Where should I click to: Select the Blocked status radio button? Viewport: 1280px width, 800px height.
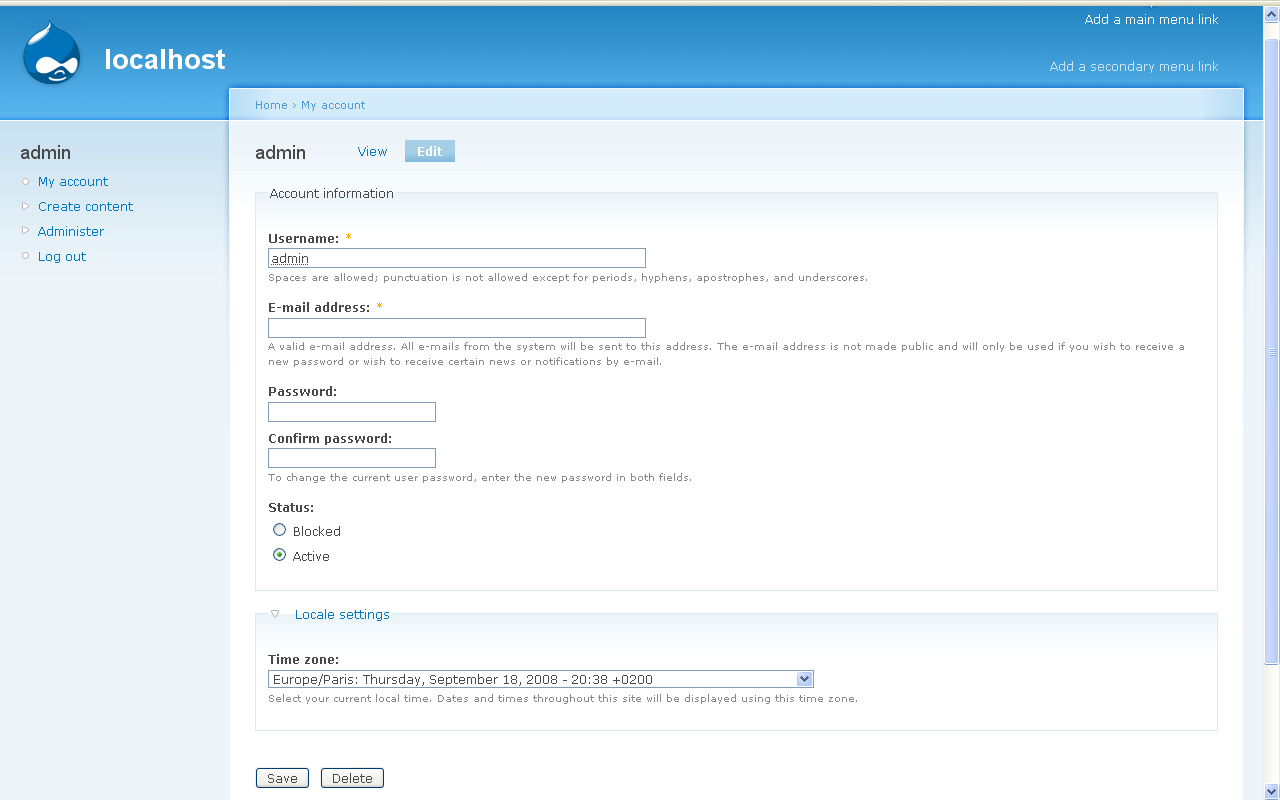tap(280, 530)
